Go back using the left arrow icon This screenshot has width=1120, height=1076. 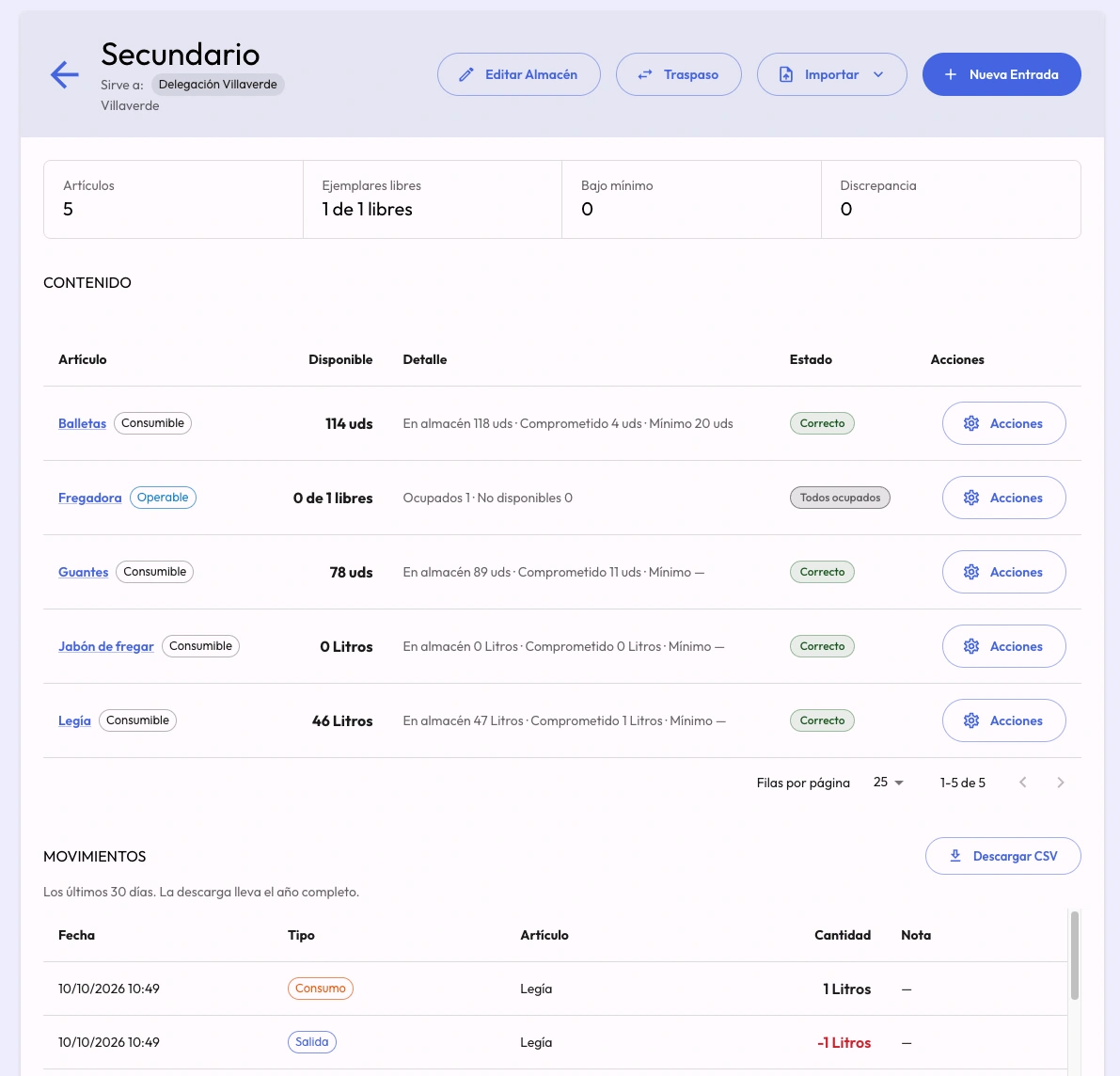(x=64, y=74)
